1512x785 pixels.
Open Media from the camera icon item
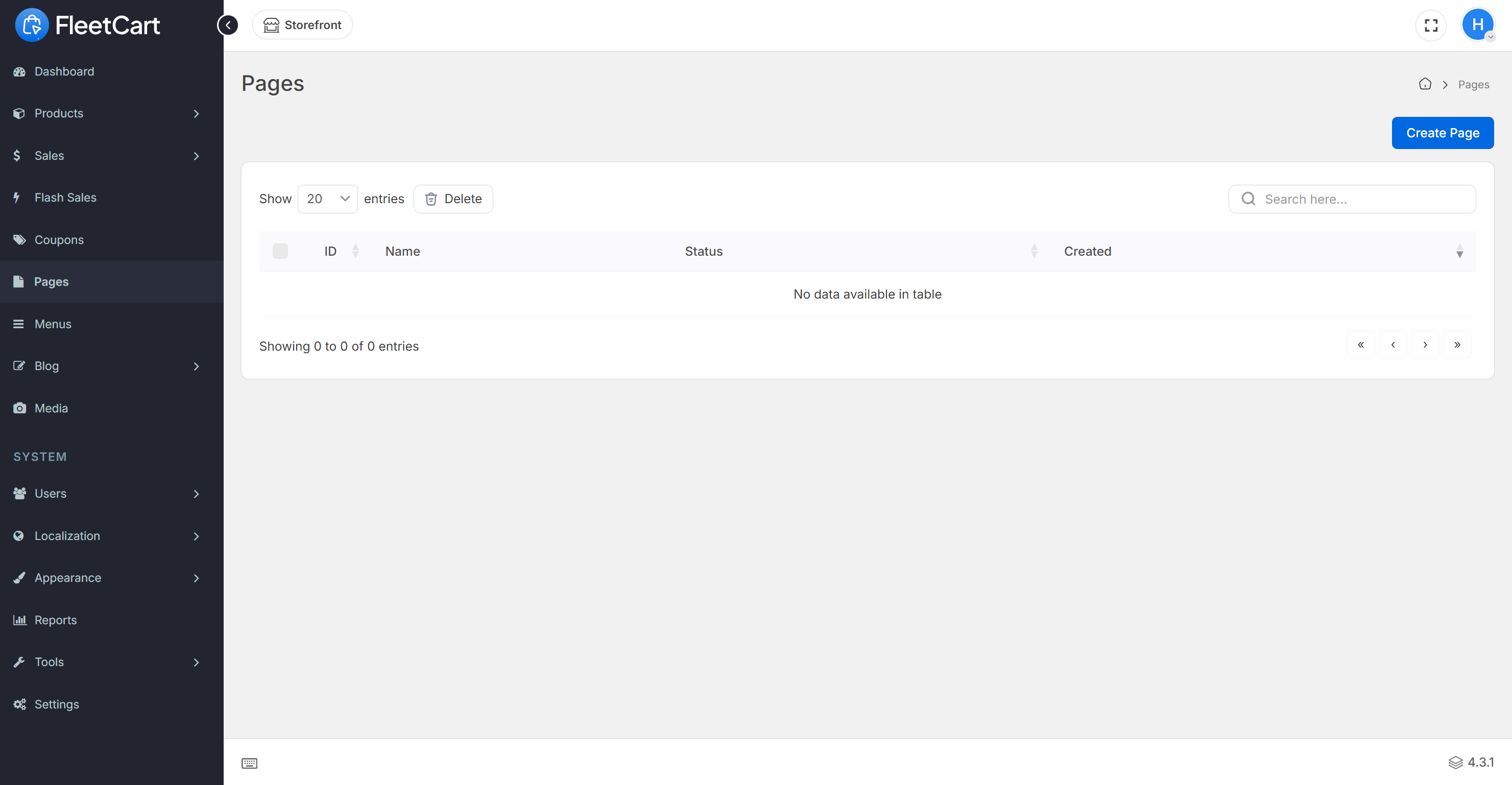click(51, 408)
